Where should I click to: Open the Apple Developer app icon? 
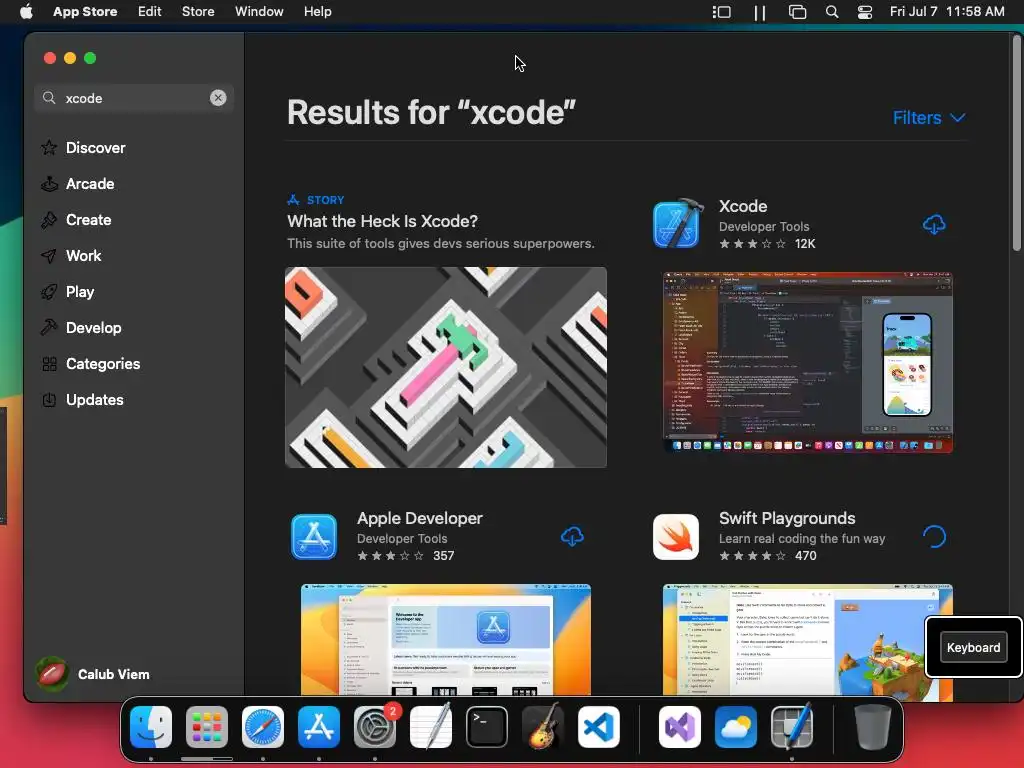(314, 537)
